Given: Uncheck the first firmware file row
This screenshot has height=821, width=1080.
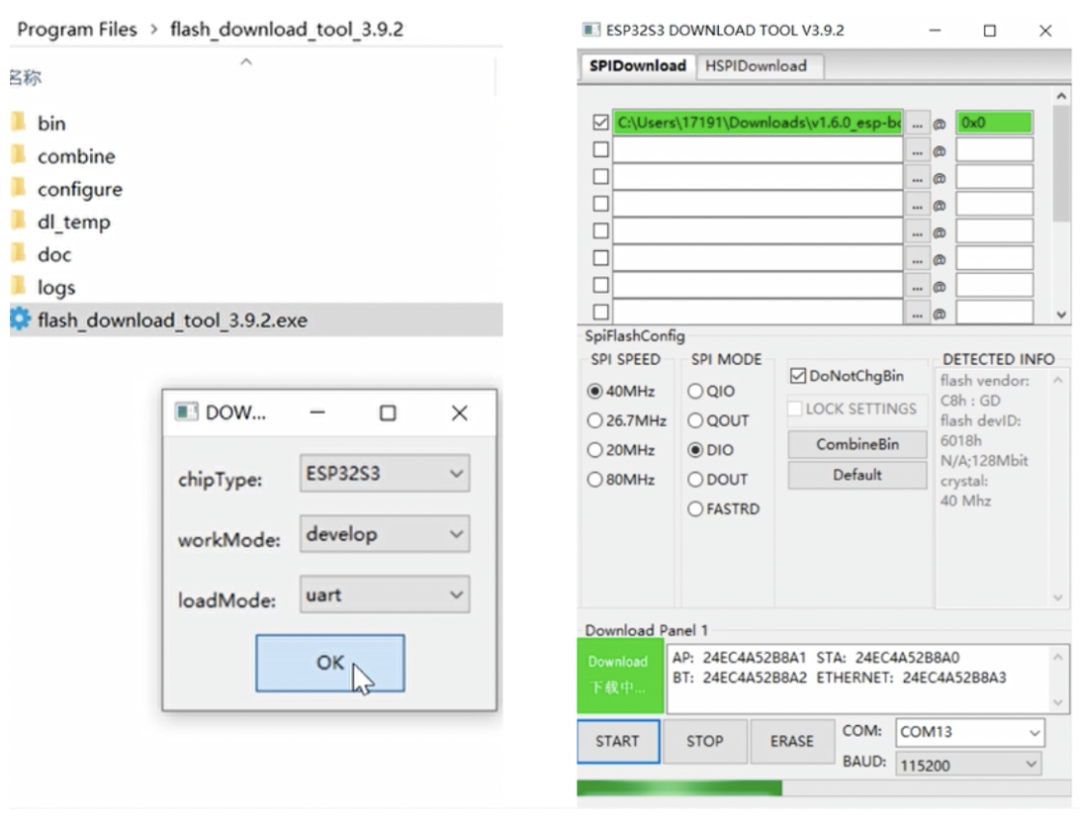Looking at the screenshot, I should (601, 122).
